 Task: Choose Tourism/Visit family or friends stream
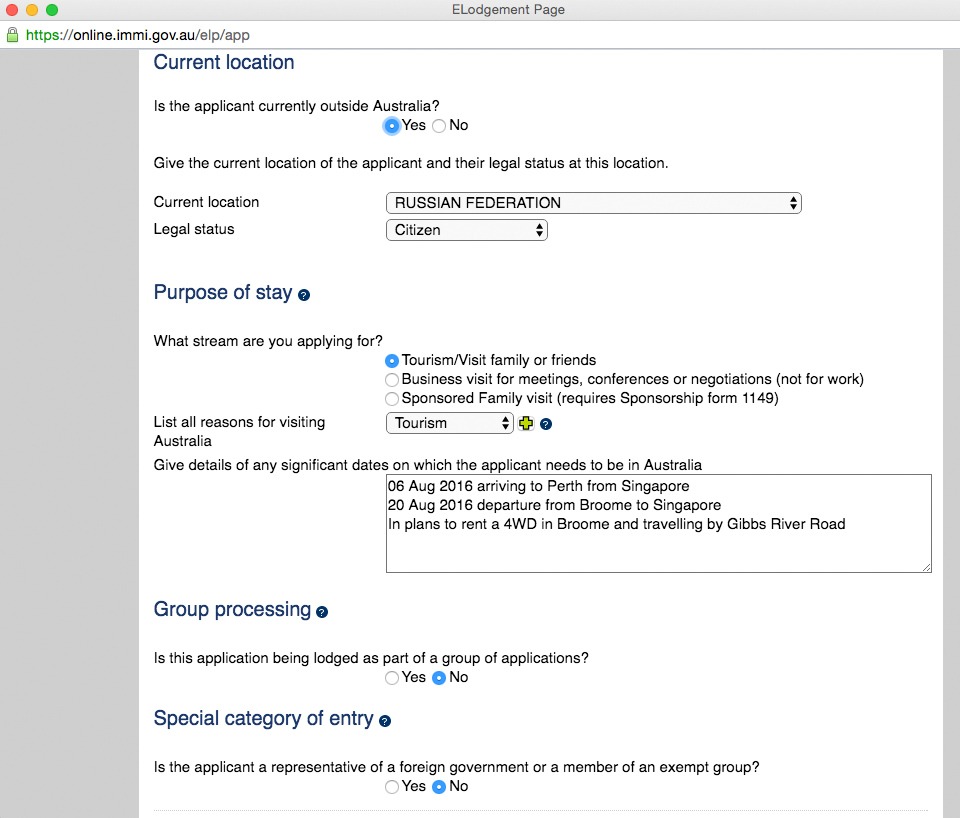click(x=392, y=361)
